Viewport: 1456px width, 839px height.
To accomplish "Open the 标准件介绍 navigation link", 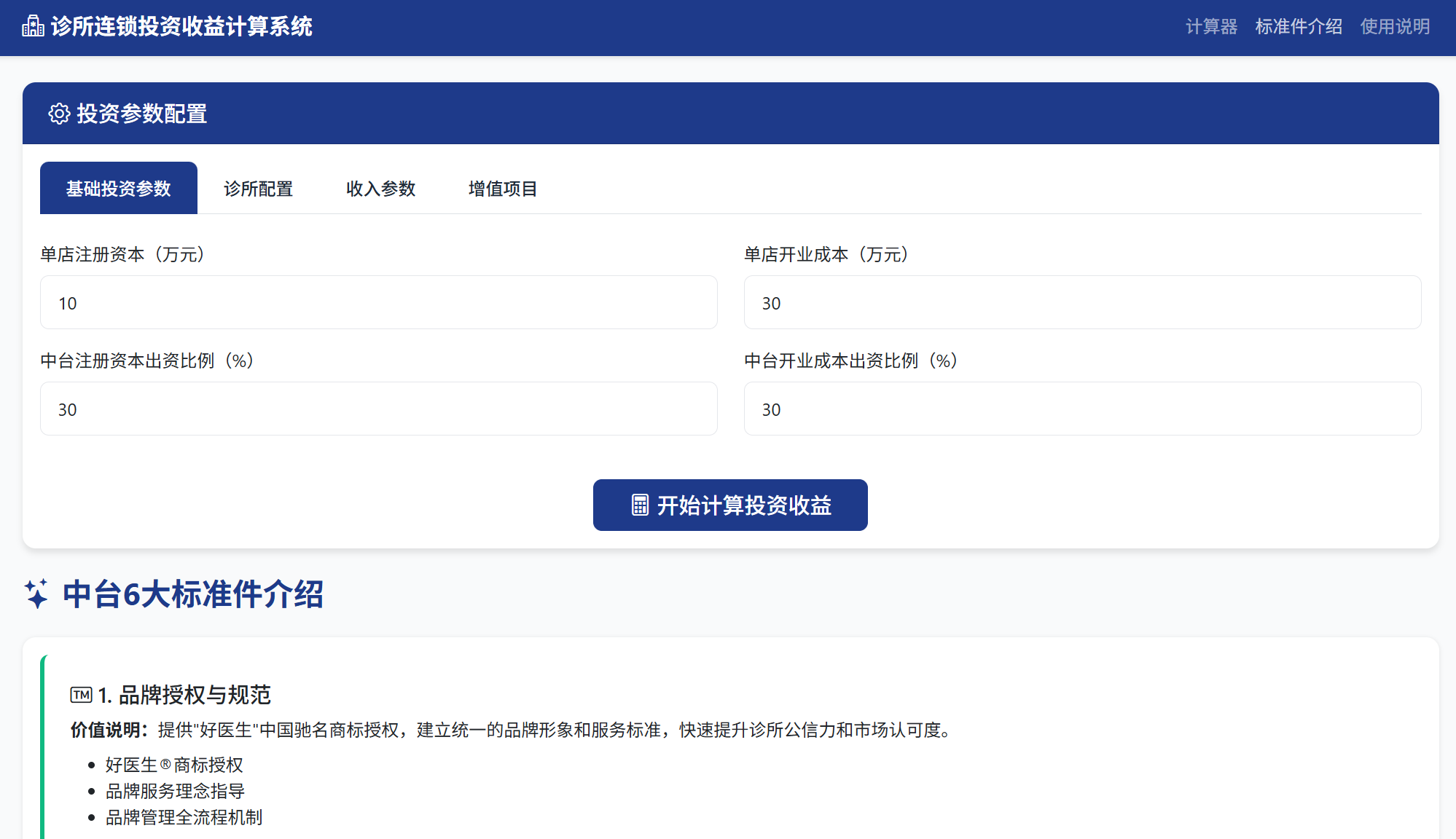I will (1298, 26).
